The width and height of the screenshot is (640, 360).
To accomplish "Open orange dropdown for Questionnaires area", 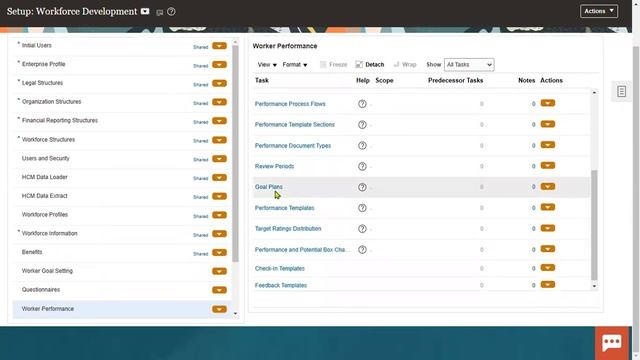I will (219, 290).
